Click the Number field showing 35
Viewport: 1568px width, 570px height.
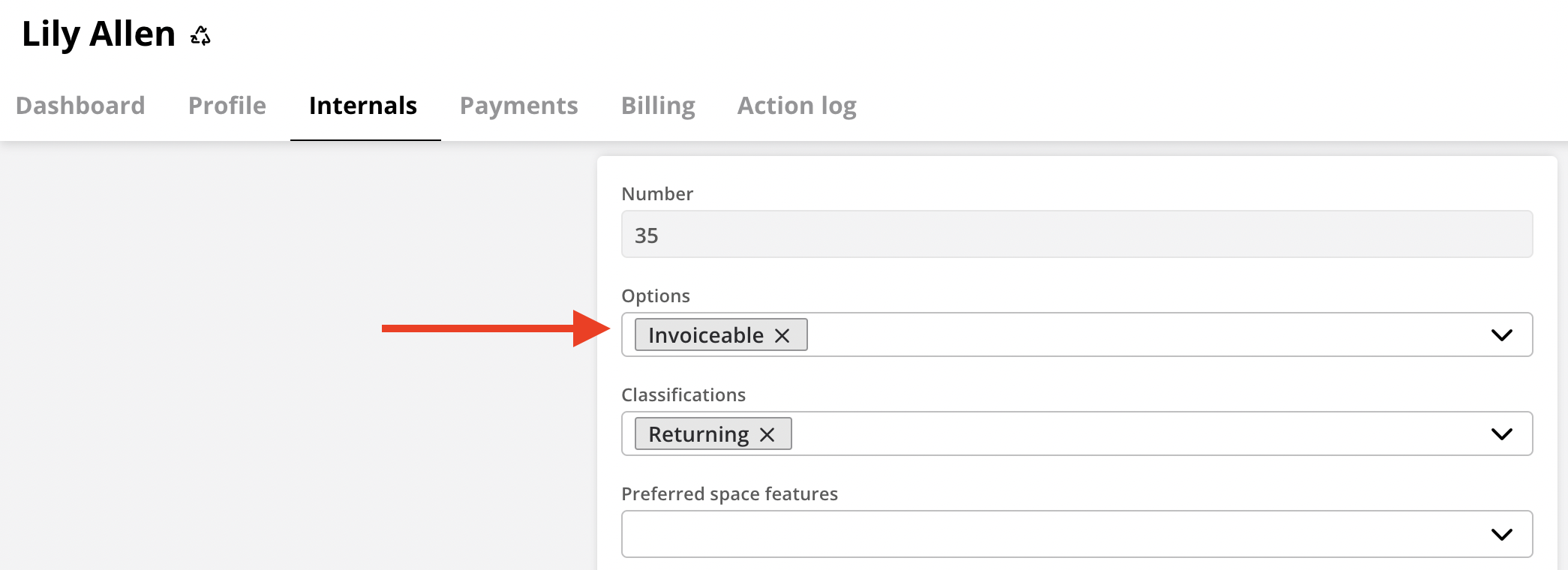point(1077,234)
